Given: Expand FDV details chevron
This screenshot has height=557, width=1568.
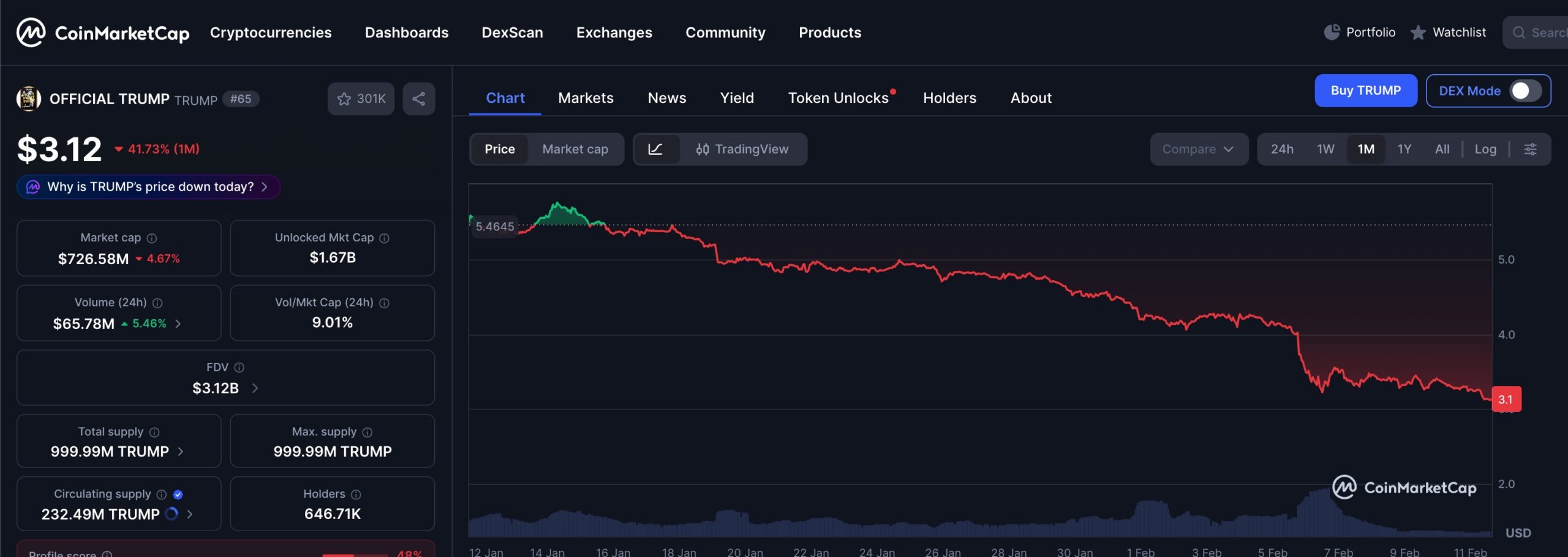Looking at the screenshot, I should (255, 388).
